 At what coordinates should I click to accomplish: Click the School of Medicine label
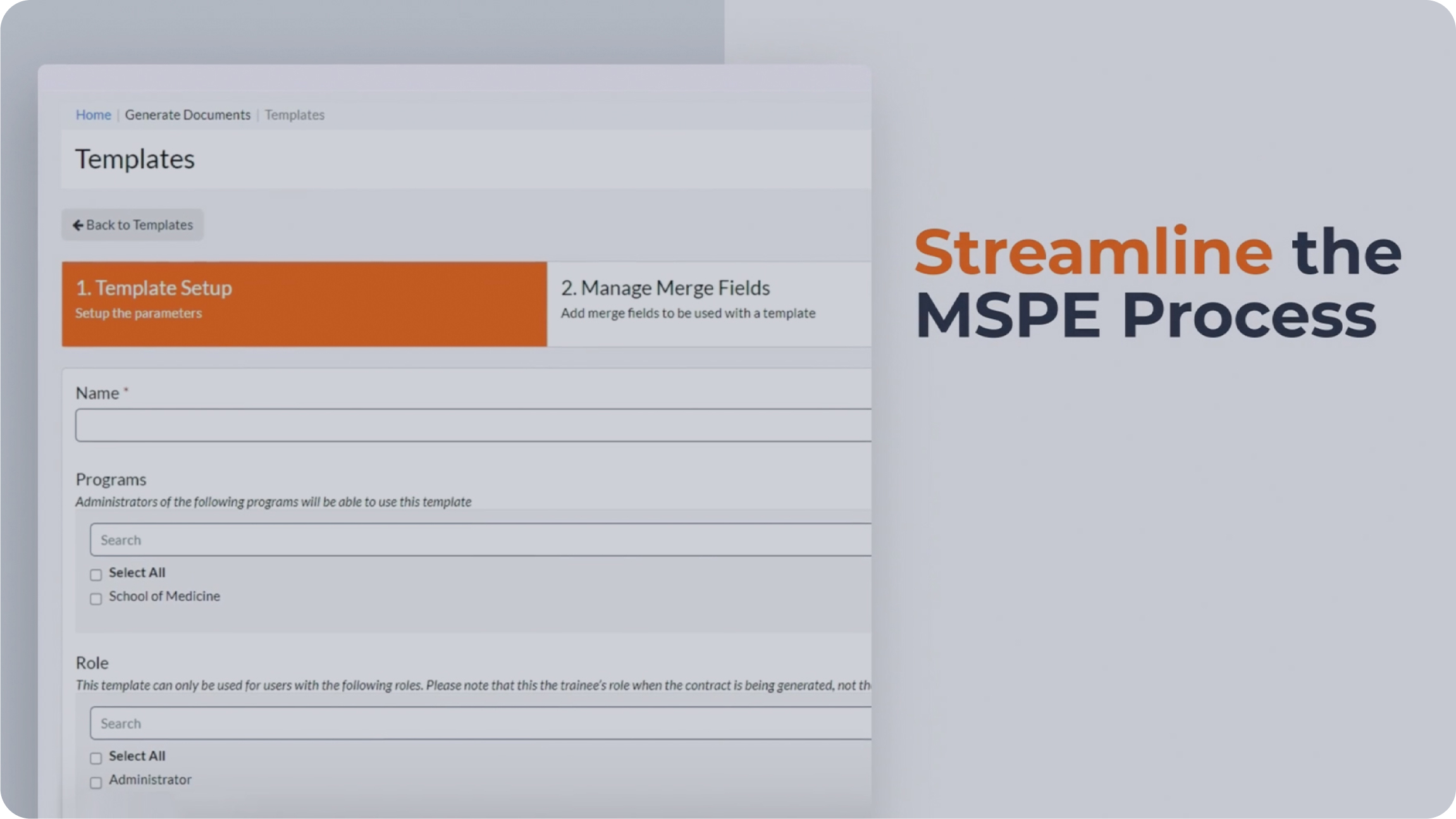coord(164,596)
